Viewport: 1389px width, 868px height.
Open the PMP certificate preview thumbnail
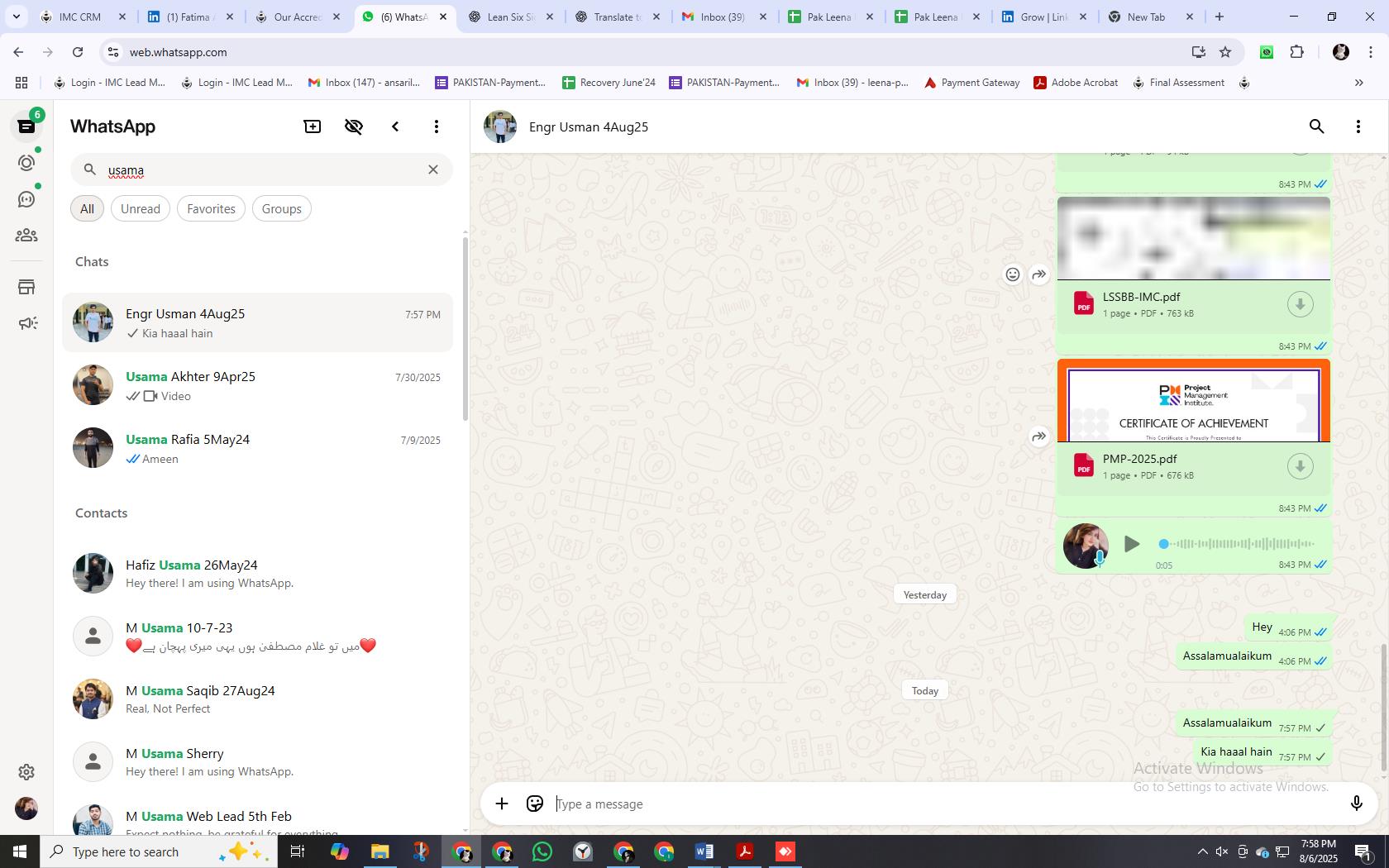pos(1194,402)
